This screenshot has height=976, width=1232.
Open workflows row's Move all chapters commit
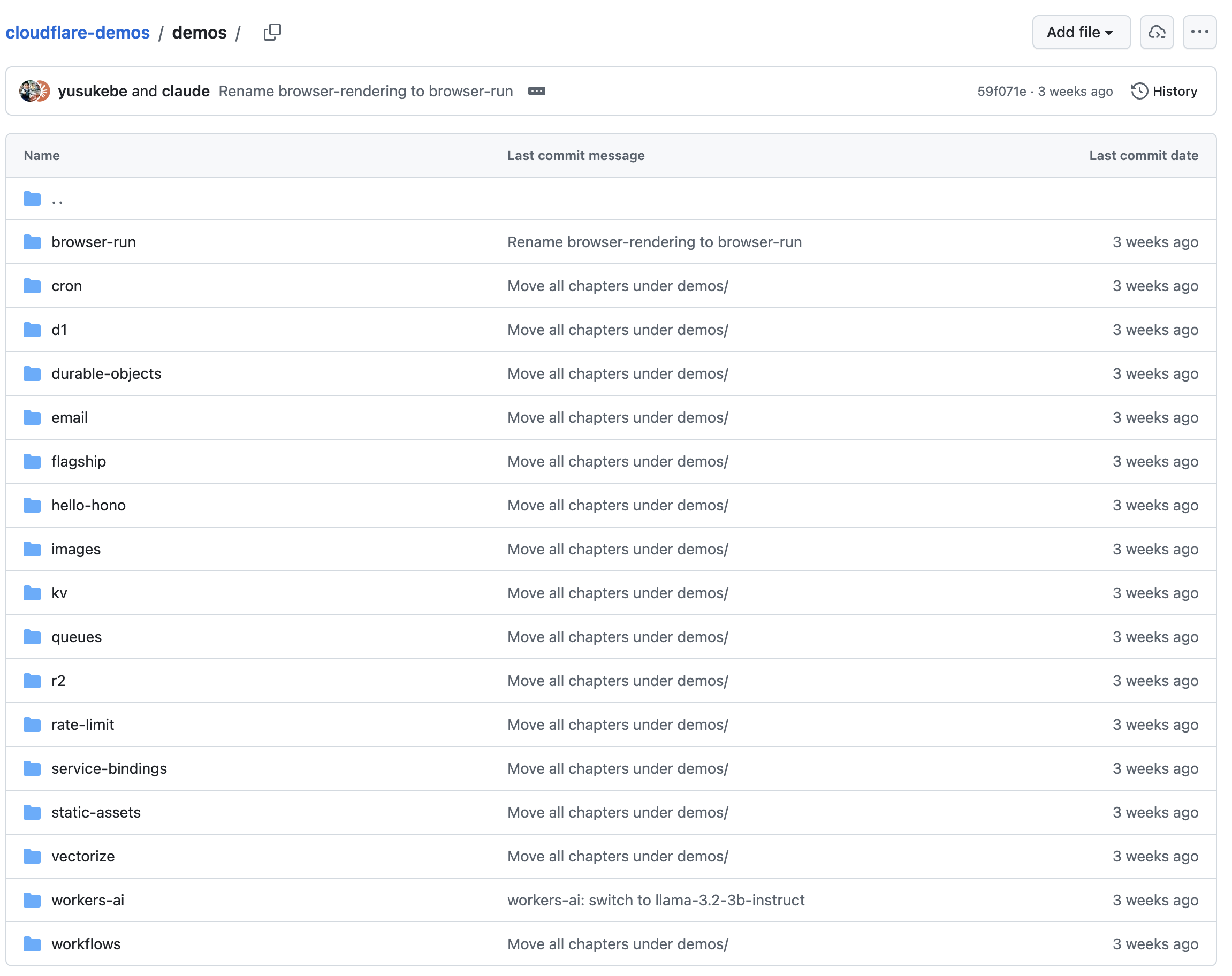[x=618, y=944]
